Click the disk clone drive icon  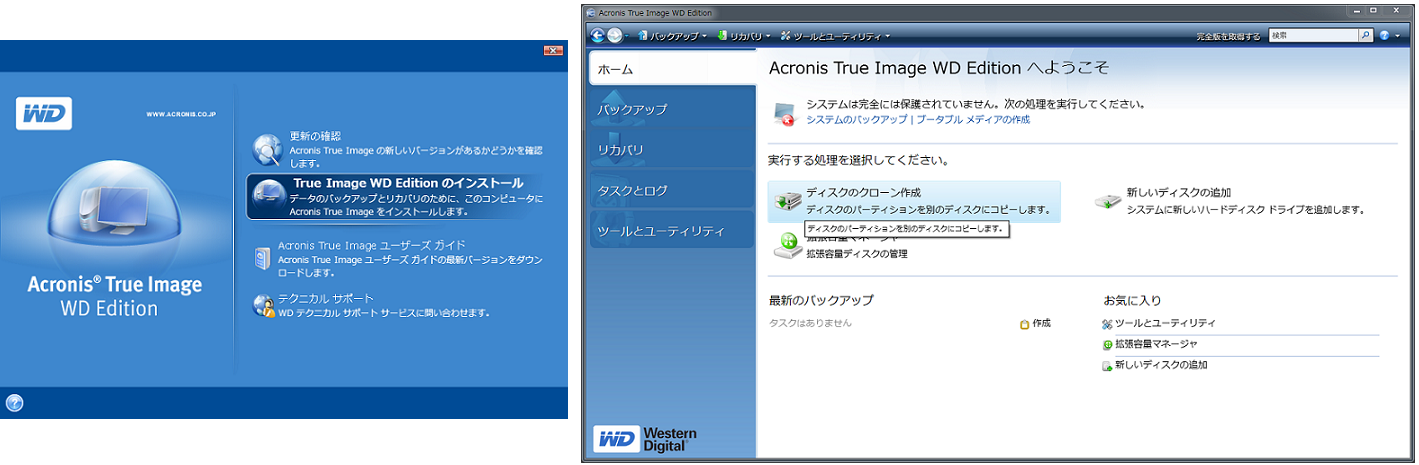(787, 202)
